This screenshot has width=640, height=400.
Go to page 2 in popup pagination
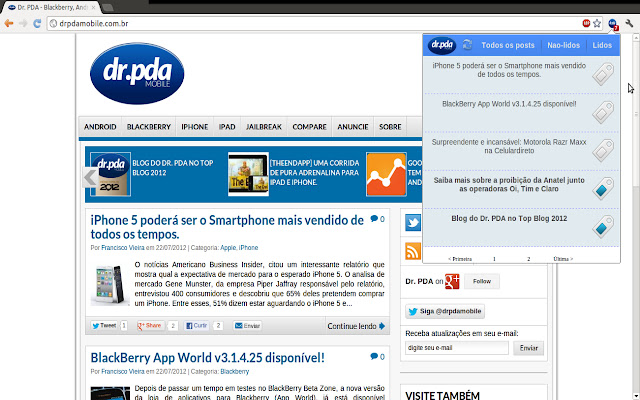coord(529,259)
